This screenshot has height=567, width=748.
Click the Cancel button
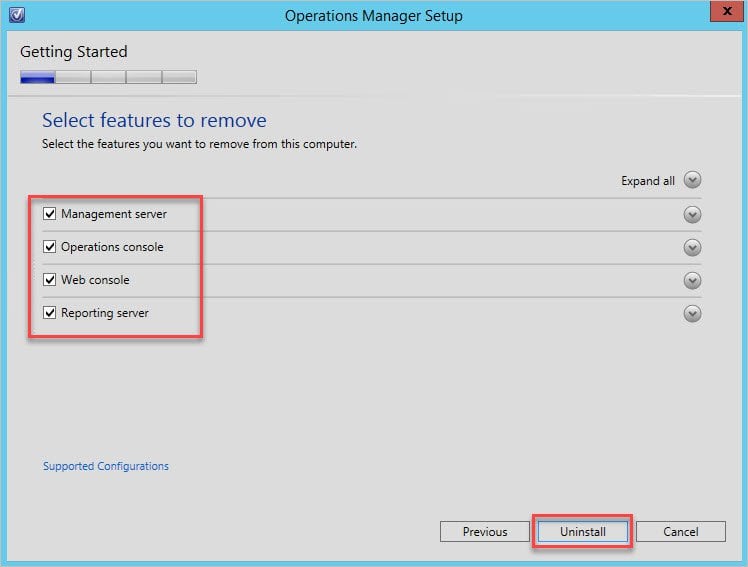click(x=681, y=531)
